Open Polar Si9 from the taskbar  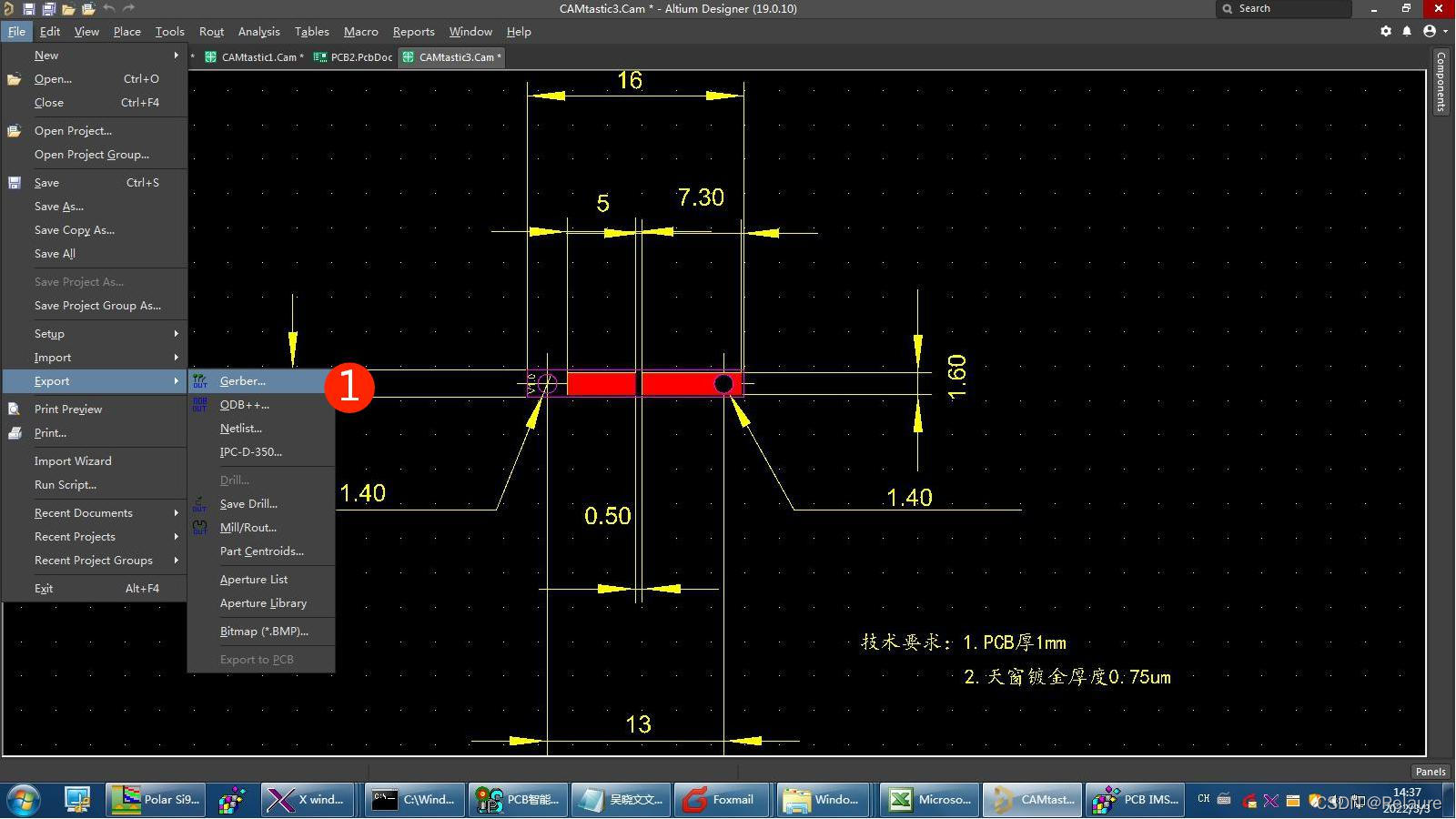pos(154,800)
